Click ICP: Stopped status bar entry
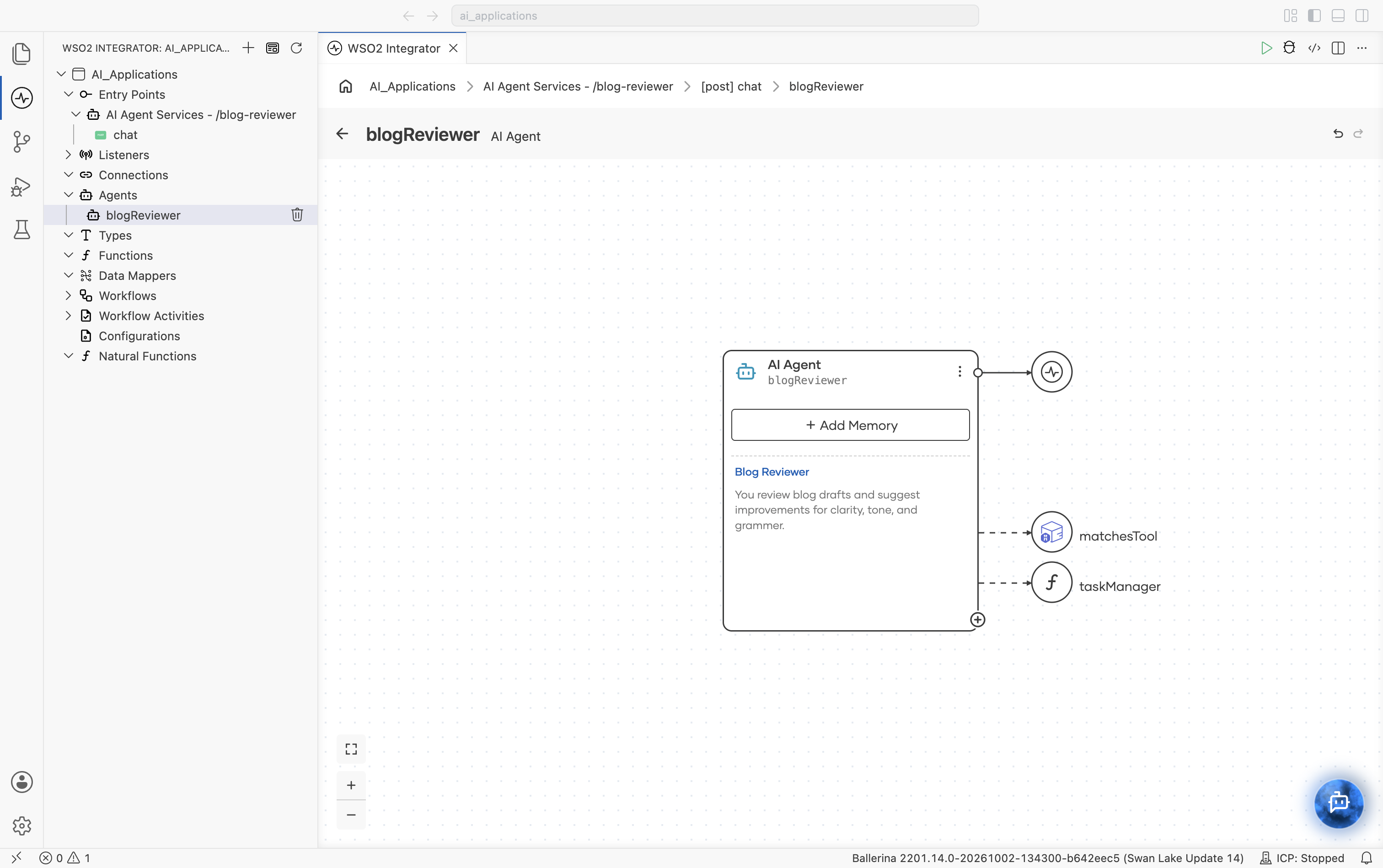Image resolution: width=1383 pixels, height=868 pixels. [x=1302, y=857]
